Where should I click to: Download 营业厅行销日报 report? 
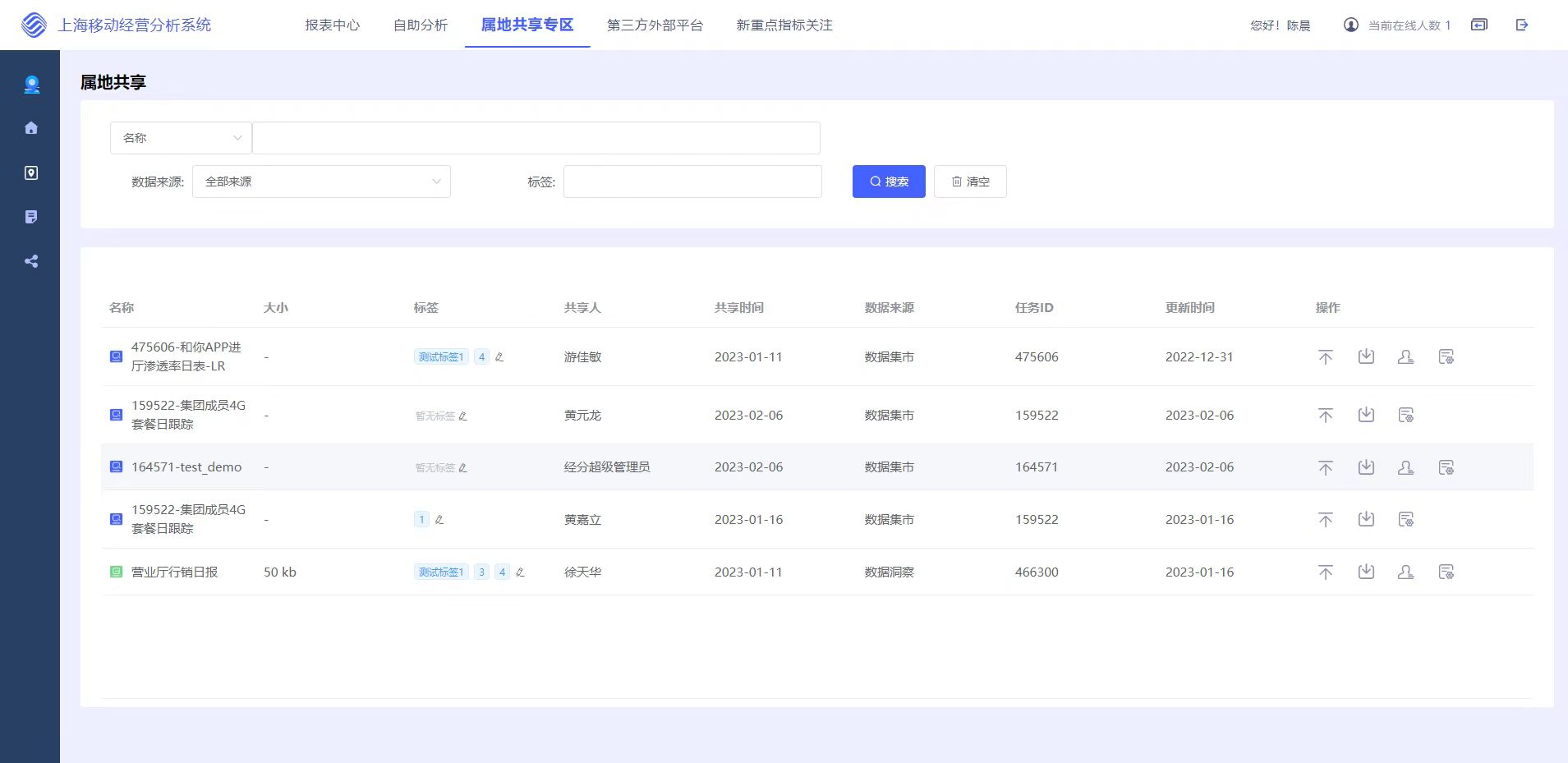1366,572
